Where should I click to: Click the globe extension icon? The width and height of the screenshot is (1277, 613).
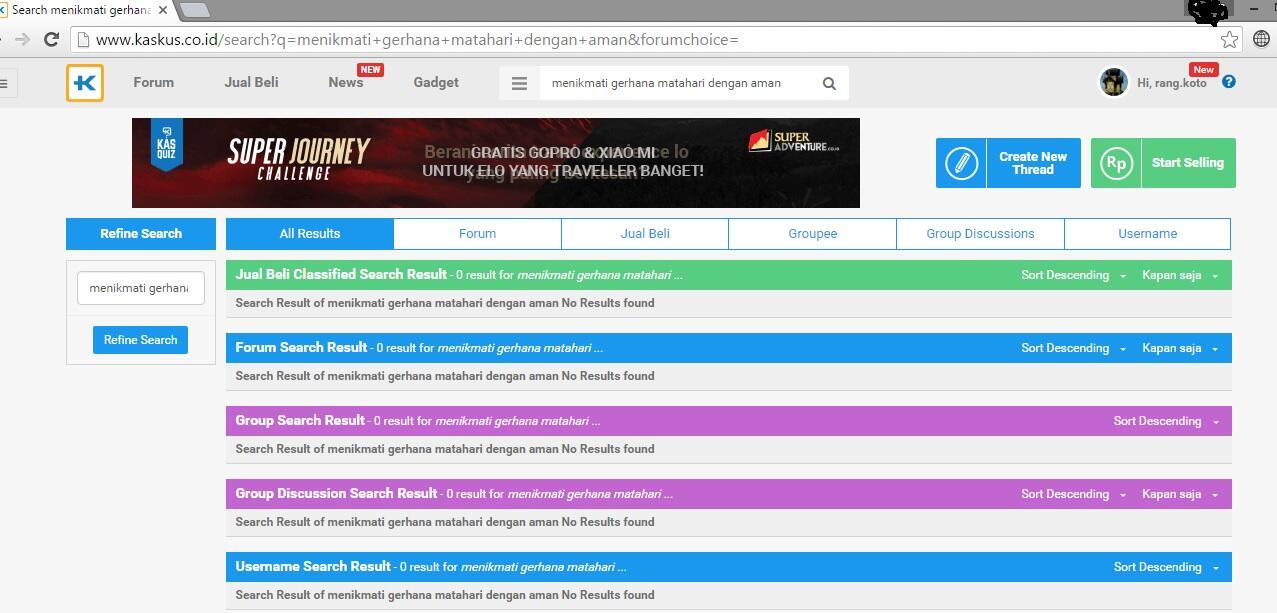[1261, 40]
